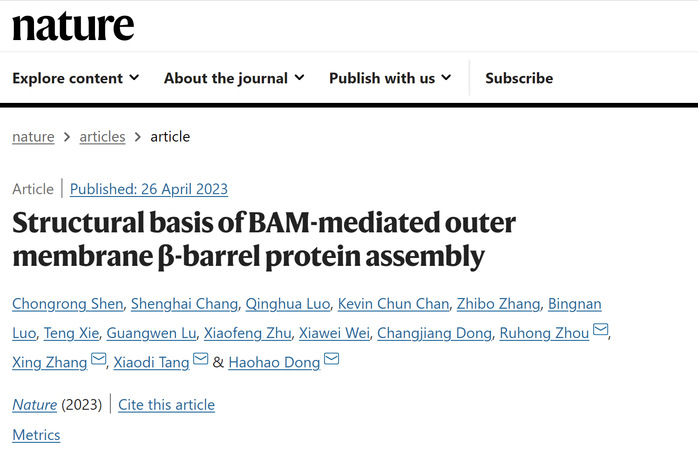Viewport: 698px width, 454px height.
Task: Go to nature breadcrumb link
Action: (x=33, y=137)
